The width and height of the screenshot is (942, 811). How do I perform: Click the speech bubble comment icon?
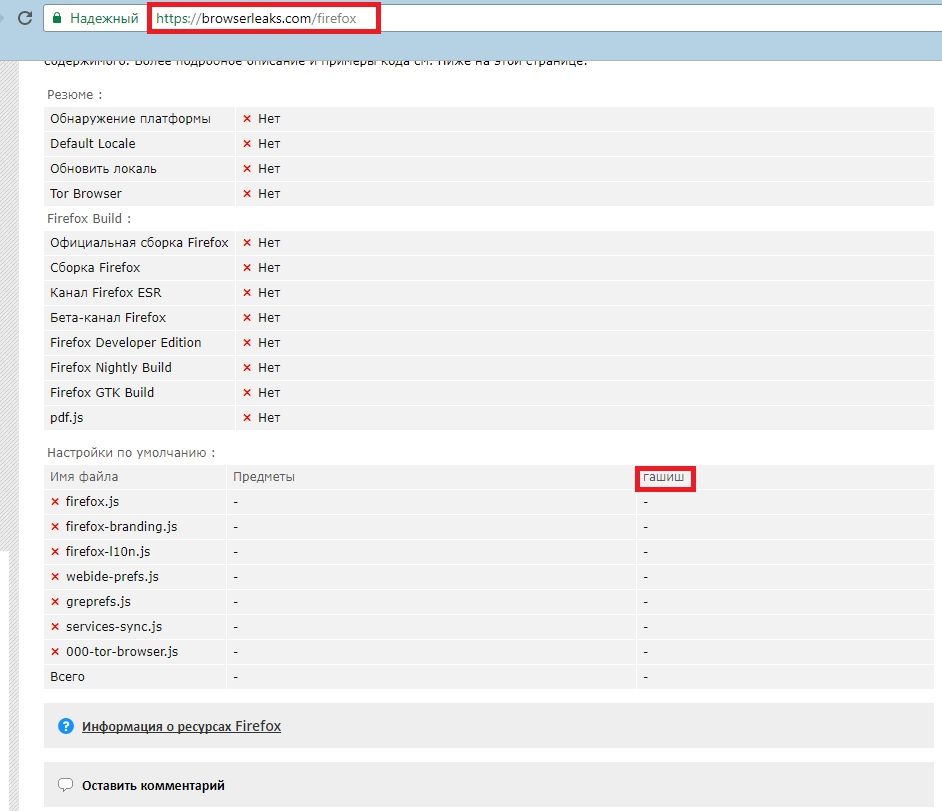point(66,785)
